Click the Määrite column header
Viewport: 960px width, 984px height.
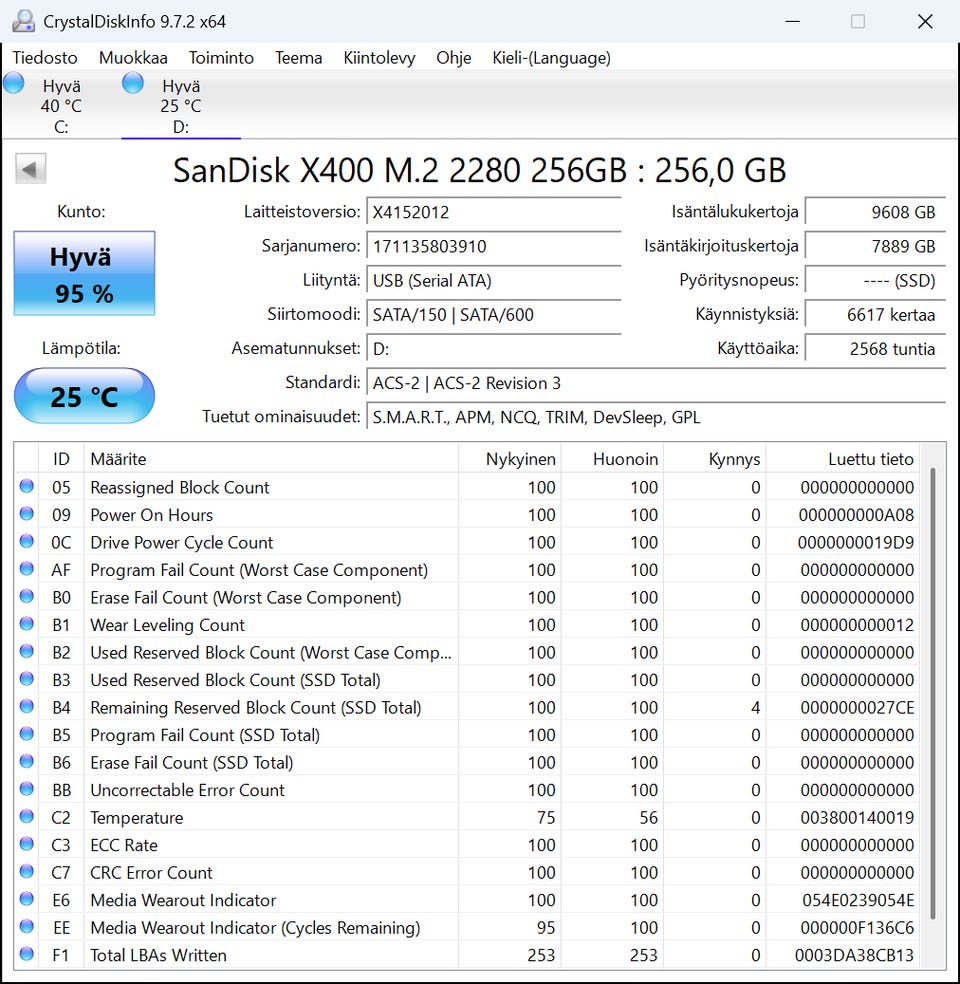tap(271, 459)
